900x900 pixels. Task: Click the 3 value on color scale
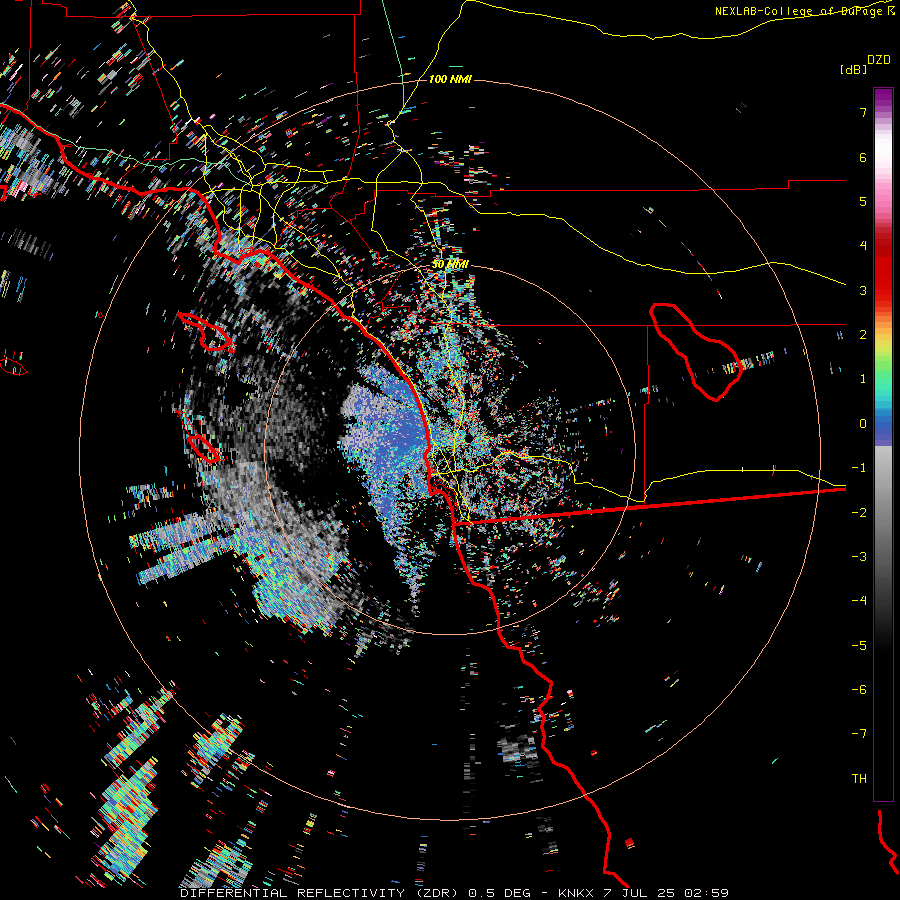pyautogui.click(x=863, y=290)
